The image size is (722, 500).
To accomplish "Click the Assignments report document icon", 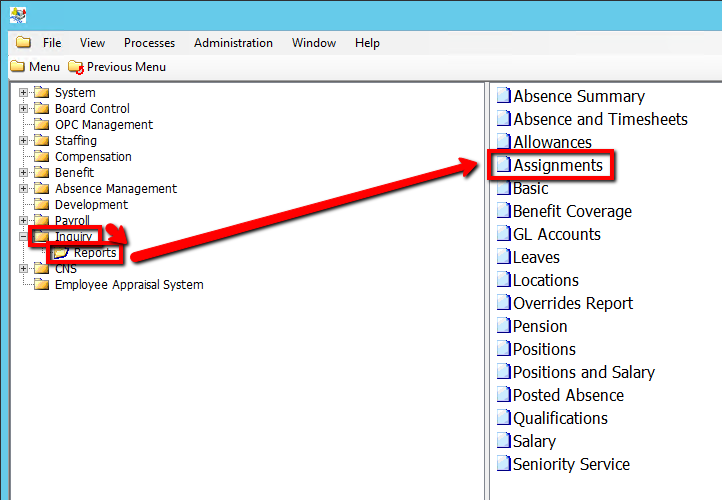I will click(x=504, y=165).
